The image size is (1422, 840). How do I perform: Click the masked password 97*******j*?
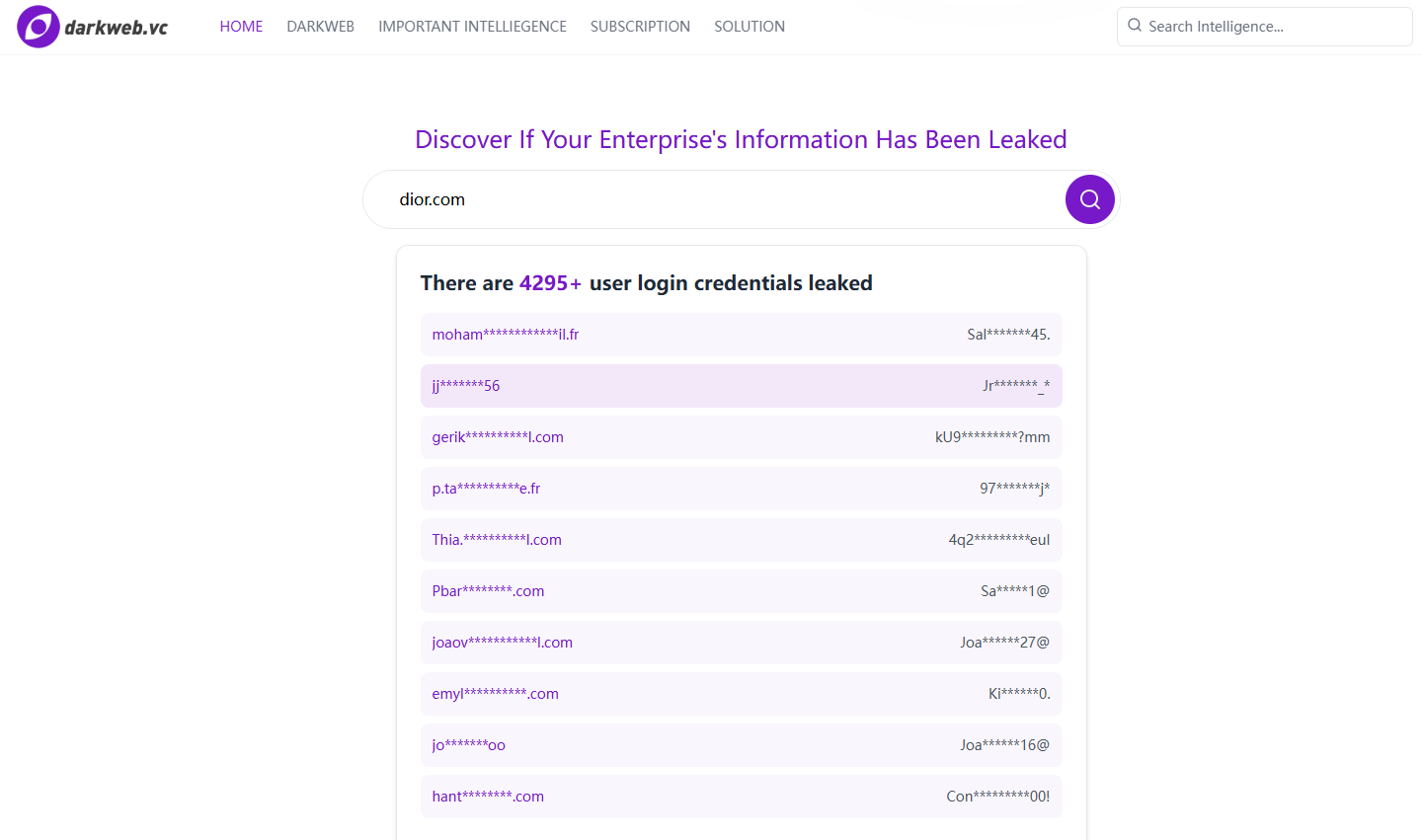pos(1015,489)
